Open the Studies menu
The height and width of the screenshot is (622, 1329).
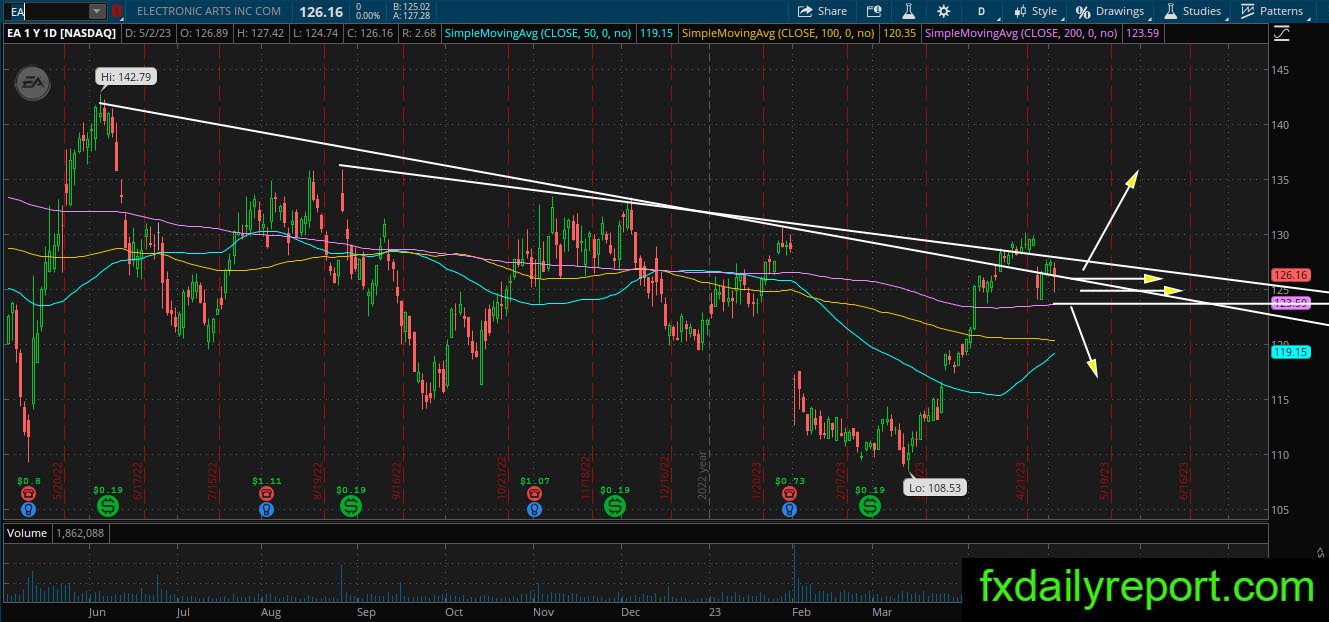[1191, 11]
